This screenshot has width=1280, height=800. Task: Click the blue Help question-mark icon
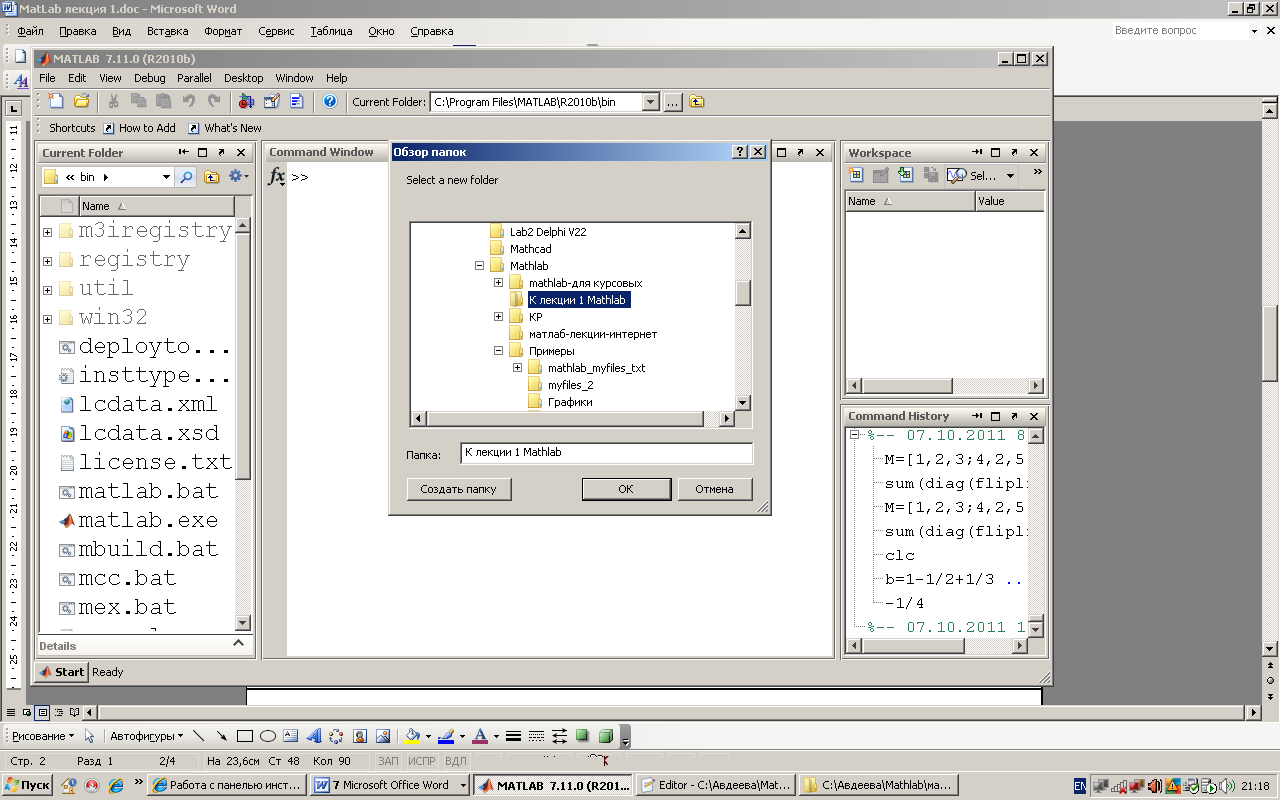coord(330,101)
